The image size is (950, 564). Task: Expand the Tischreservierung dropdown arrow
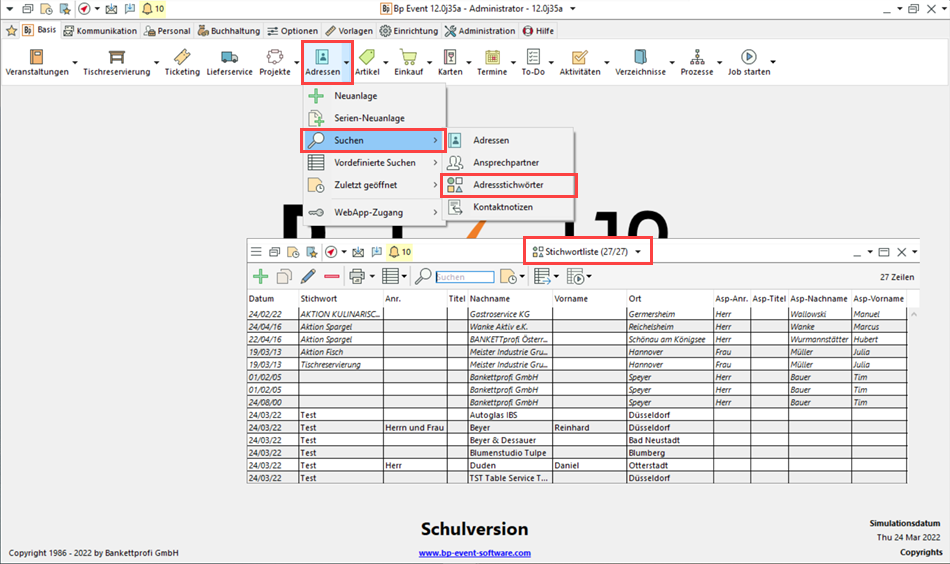tap(157, 73)
